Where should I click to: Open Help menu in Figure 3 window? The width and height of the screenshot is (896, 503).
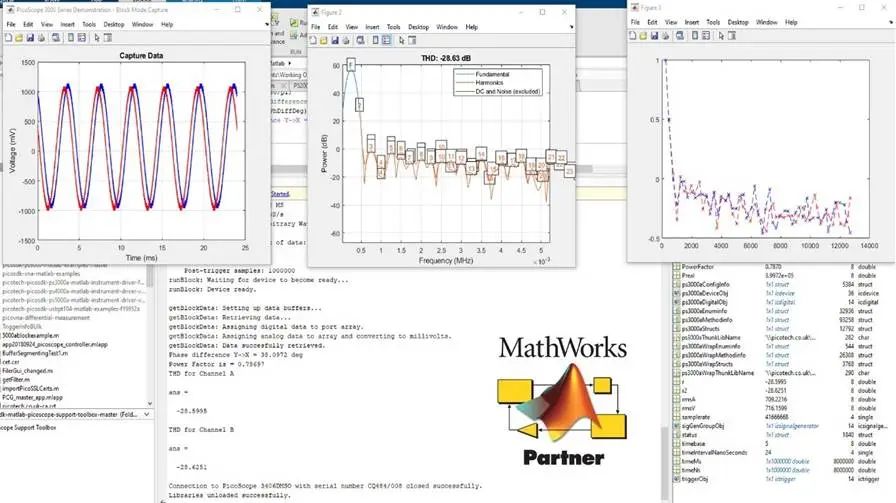[x=791, y=22]
